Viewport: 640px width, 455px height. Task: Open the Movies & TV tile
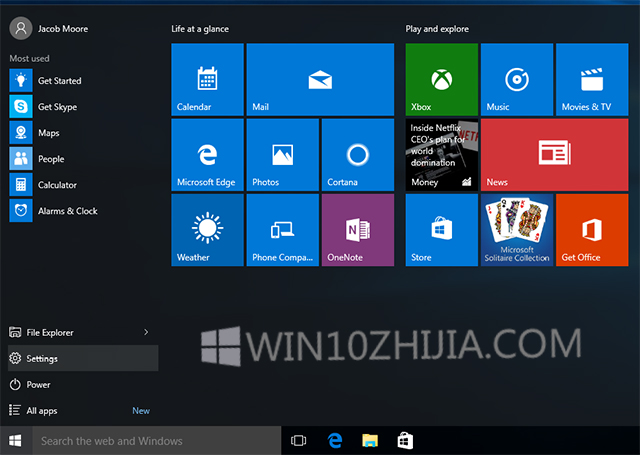[x=592, y=80]
